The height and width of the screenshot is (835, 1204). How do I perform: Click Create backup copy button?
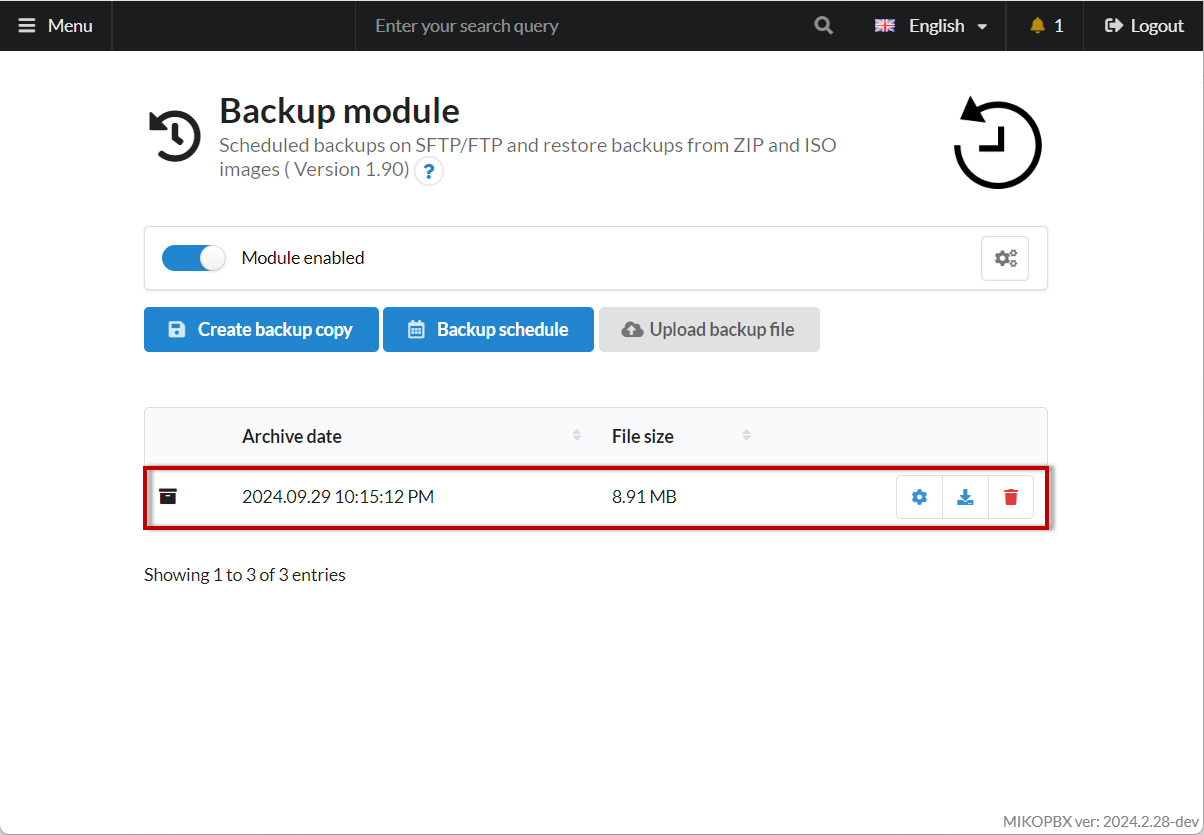pyautogui.click(x=261, y=329)
